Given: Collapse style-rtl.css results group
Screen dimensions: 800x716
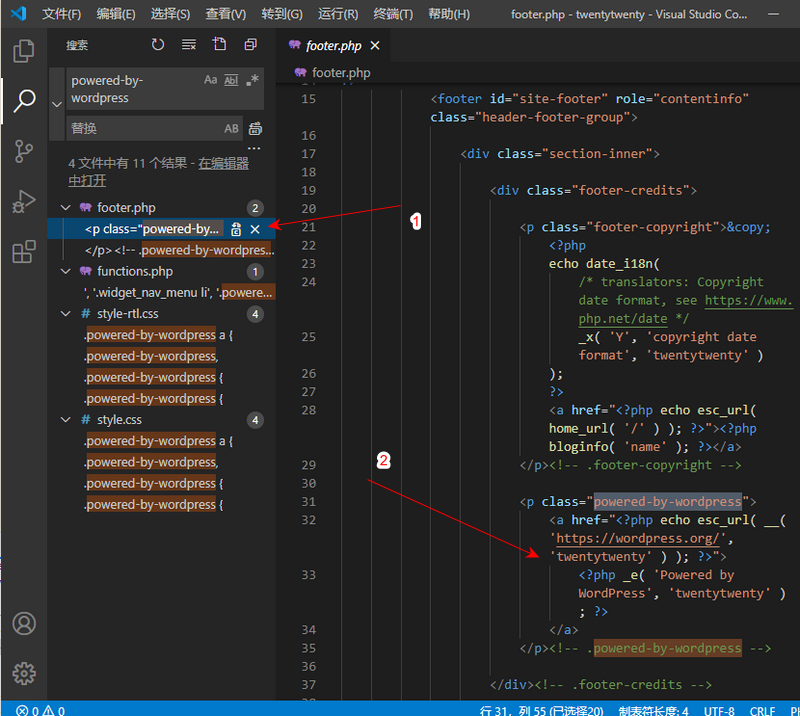Looking at the screenshot, I should [66, 314].
